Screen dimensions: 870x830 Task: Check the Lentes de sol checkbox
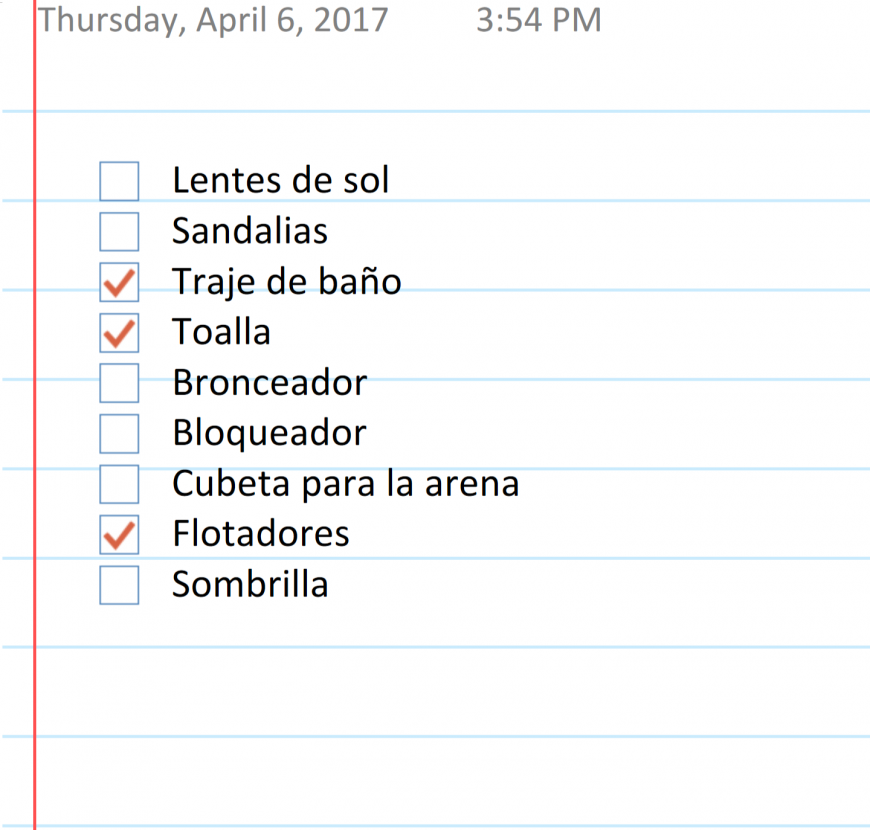[x=119, y=181]
